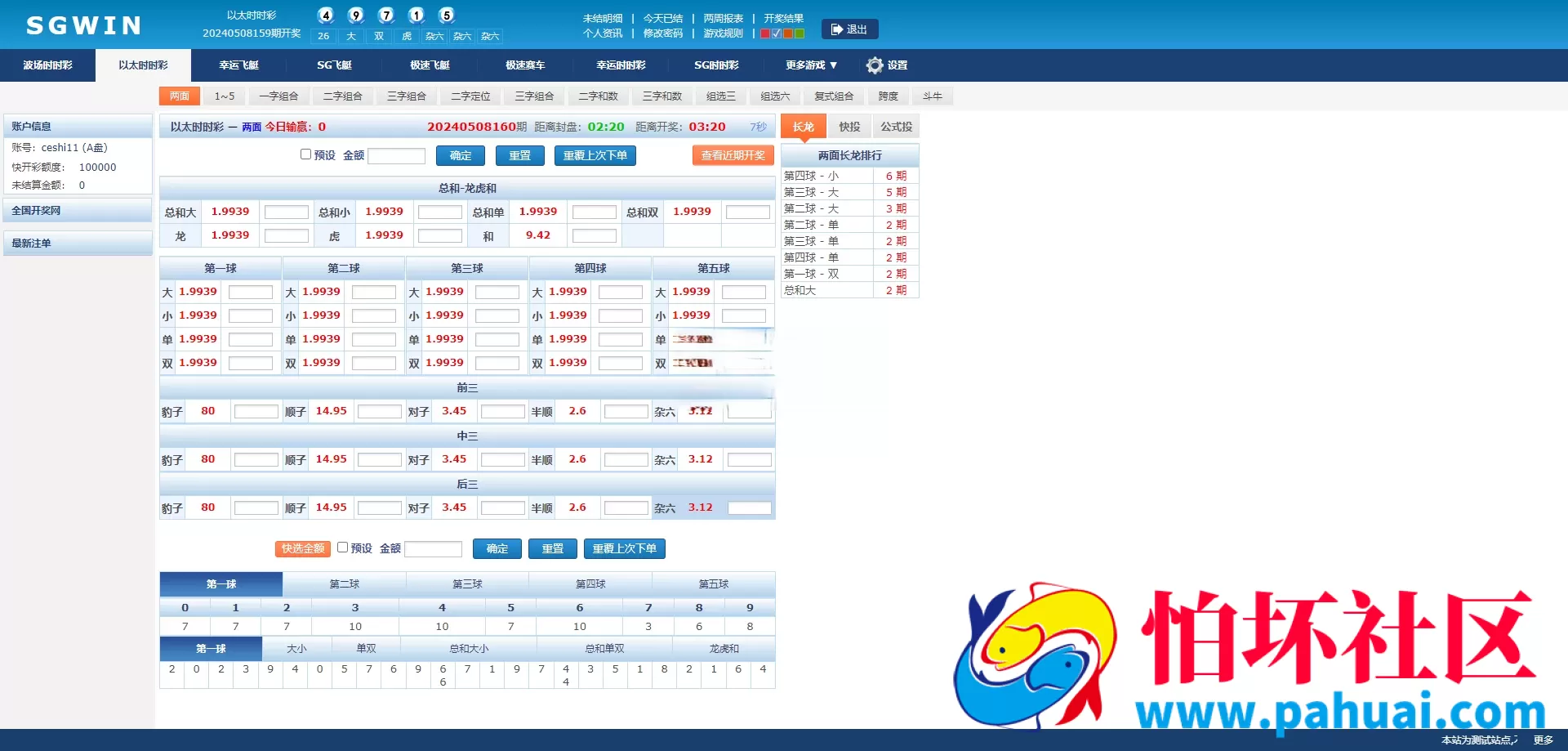Open the SG时时彩 game tab
The image size is (1568, 751).
(716, 65)
